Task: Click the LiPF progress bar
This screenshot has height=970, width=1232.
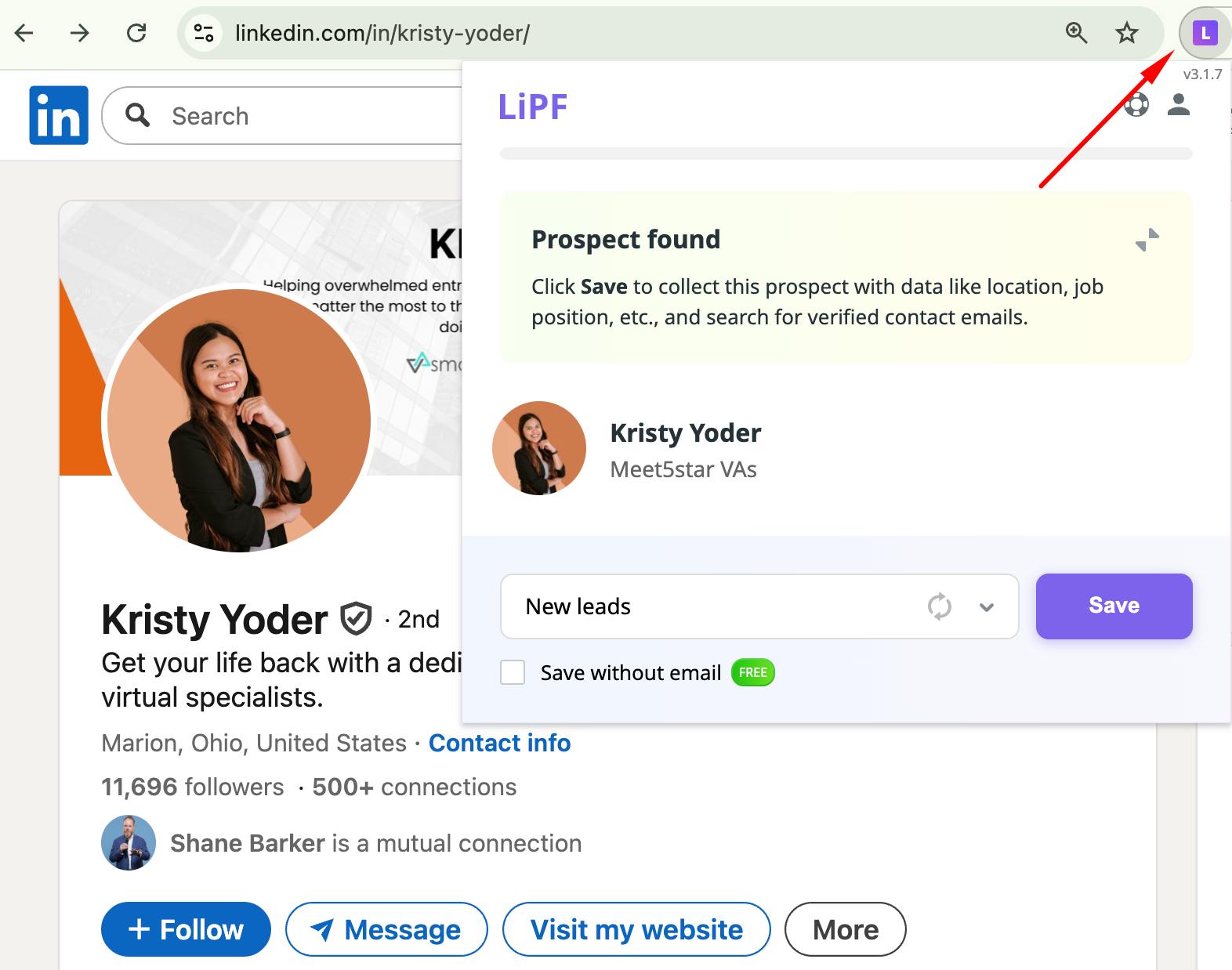Action: [x=846, y=154]
